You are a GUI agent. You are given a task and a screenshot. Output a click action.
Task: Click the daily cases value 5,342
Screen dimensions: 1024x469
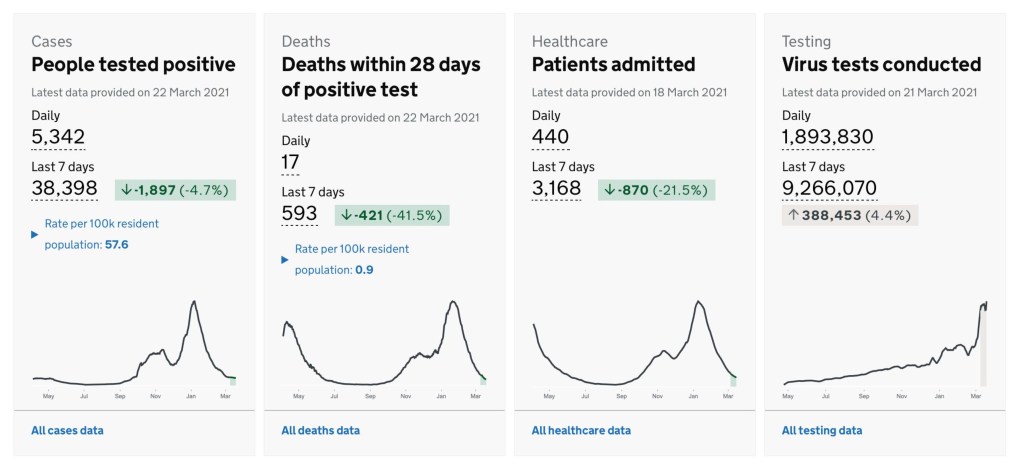pos(58,137)
